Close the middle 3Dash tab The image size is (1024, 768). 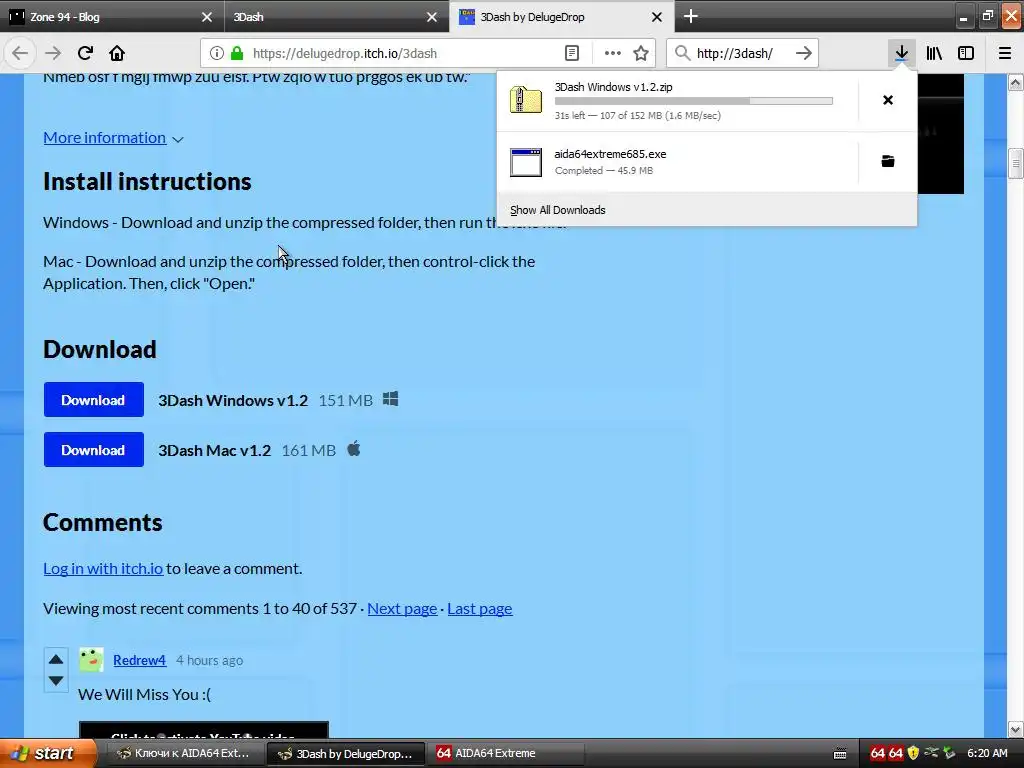tap(432, 17)
